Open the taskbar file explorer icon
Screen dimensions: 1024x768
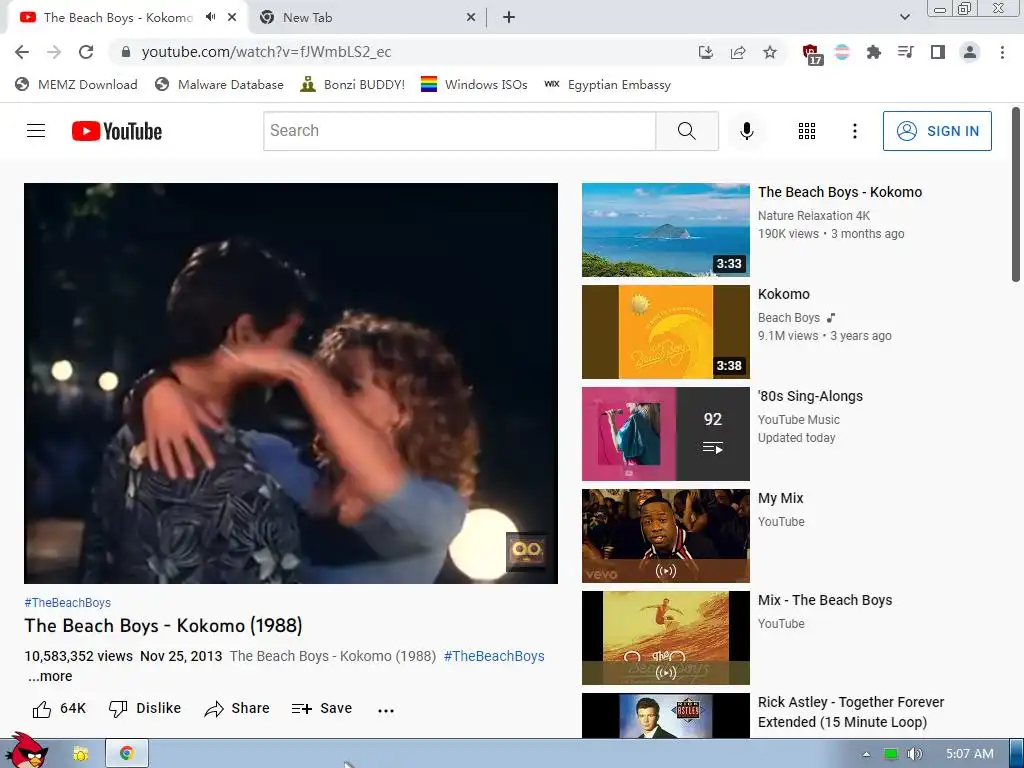pos(81,754)
